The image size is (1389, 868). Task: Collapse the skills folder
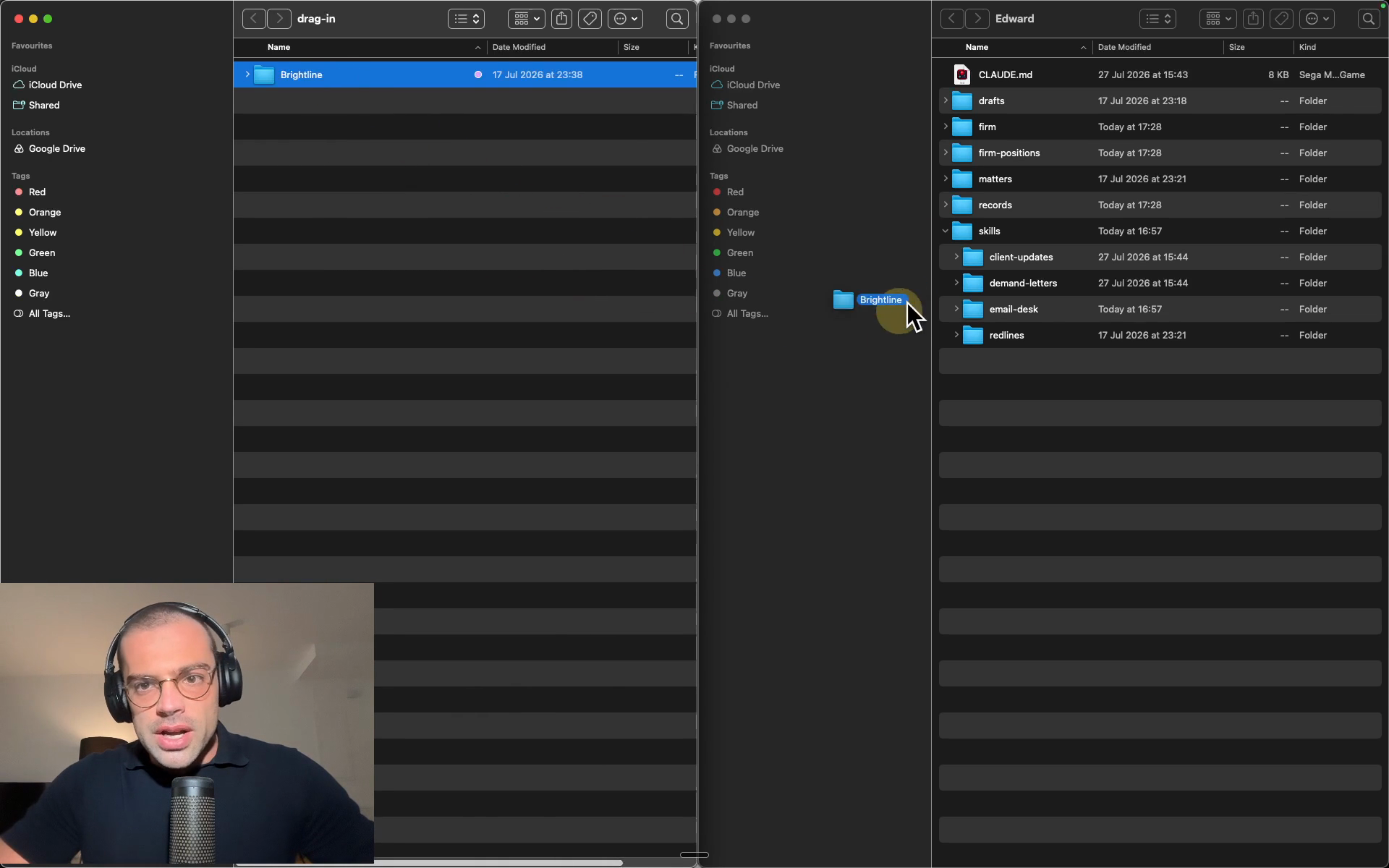[945, 231]
